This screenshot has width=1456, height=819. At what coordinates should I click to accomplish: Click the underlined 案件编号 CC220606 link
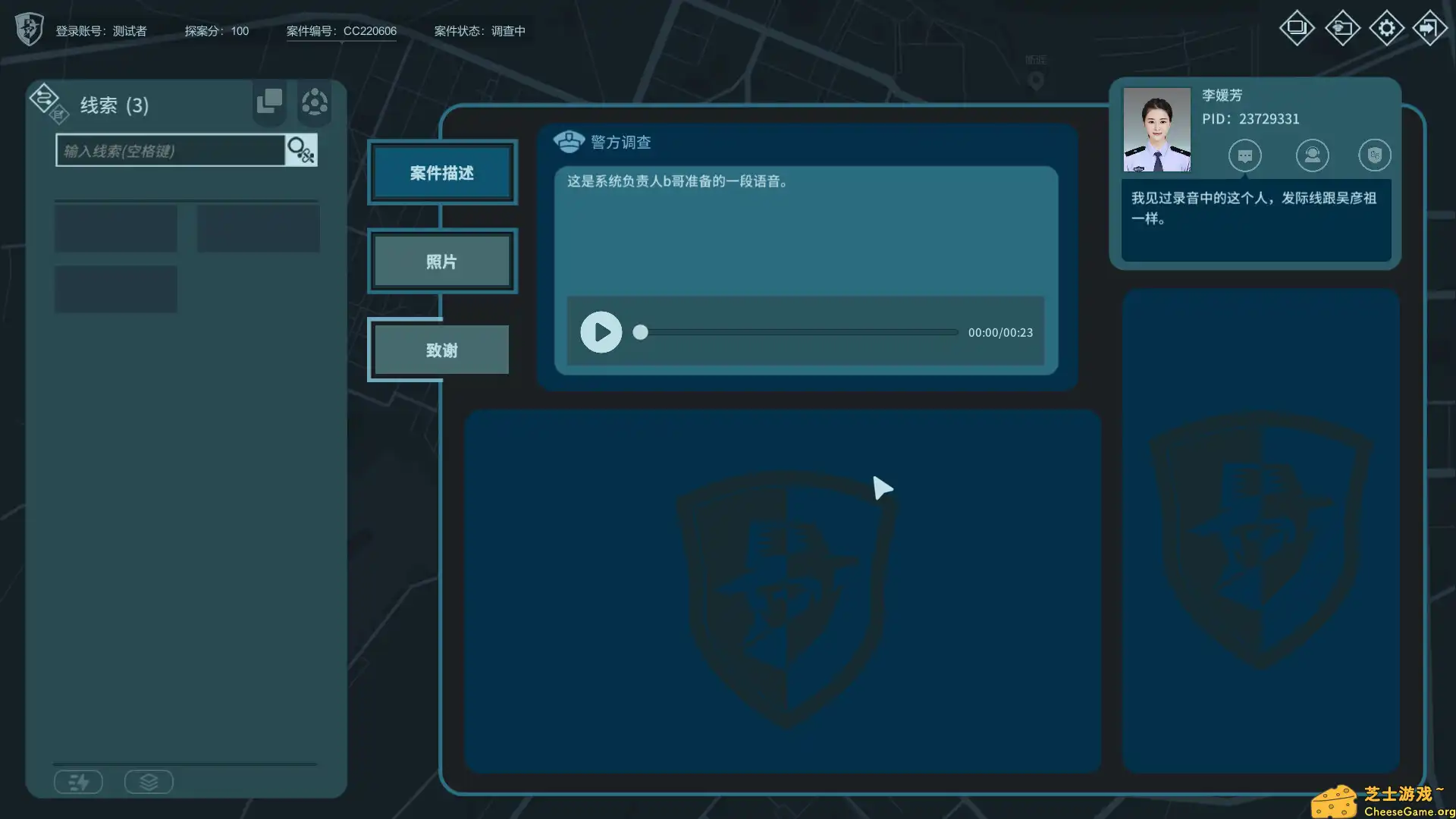coord(340,31)
